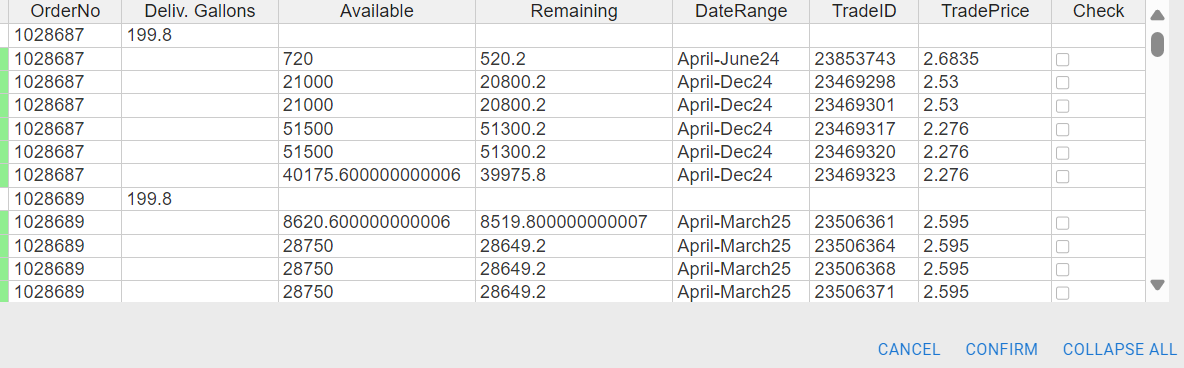Image resolution: width=1184 pixels, height=368 pixels.
Task: Click the vertical scrollbar thumb
Action: 1157,43
